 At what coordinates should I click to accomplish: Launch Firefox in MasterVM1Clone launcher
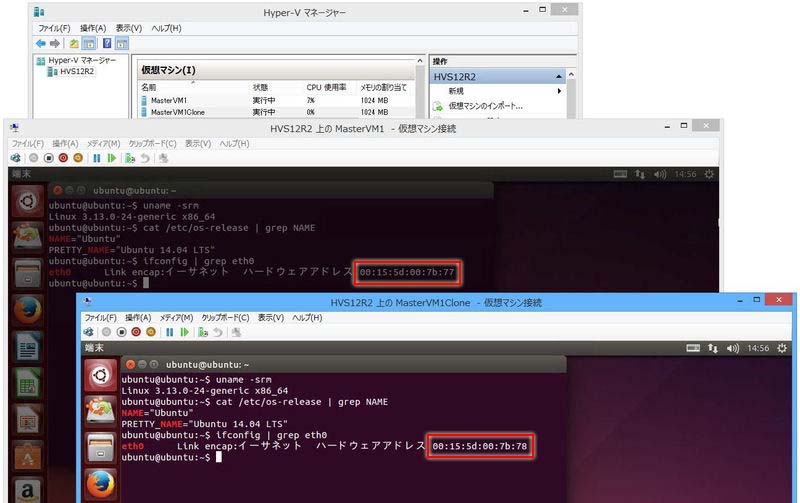pyautogui.click(x=101, y=484)
